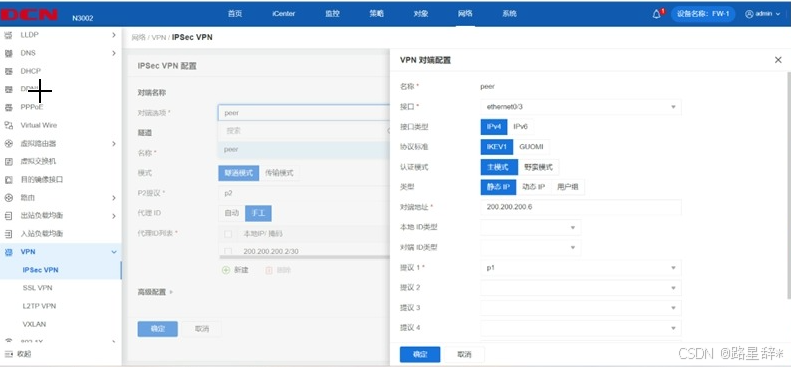Open the 入站负载均衡 sidebar icon
Screen dimensions: 791x367
[x=9, y=234]
